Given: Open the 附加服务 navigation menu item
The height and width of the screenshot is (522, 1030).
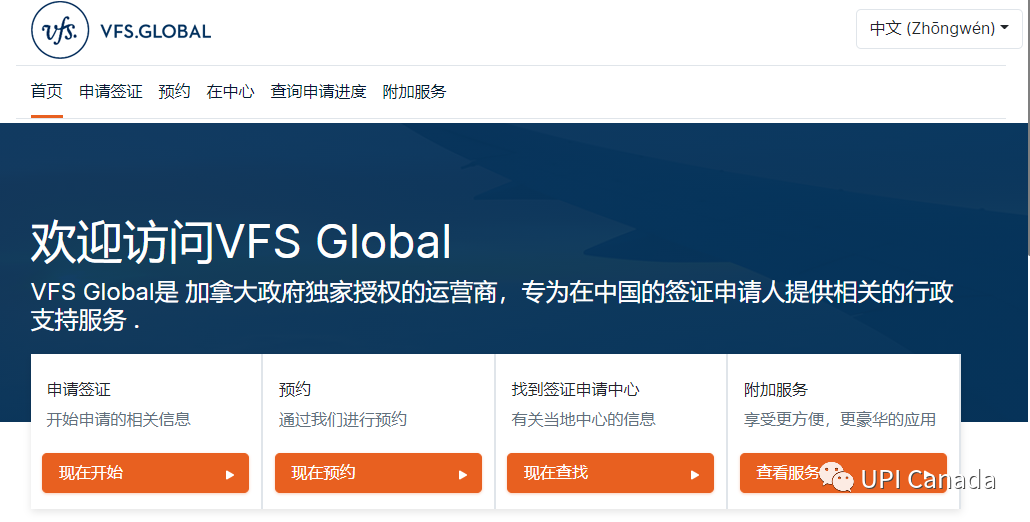Looking at the screenshot, I should pyautogui.click(x=414, y=91).
